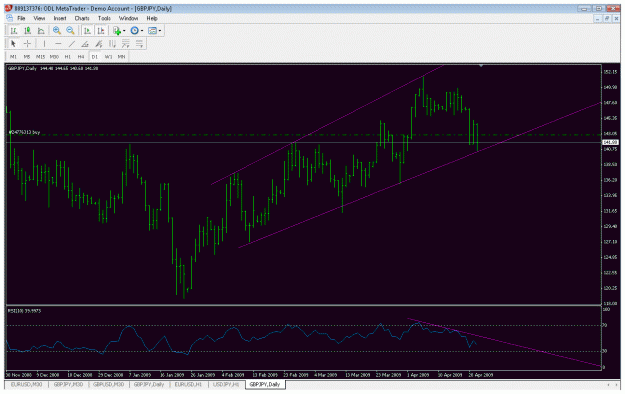Select the arrow cursor tool
Screen dimensions: 625x394
click(13, 43)
